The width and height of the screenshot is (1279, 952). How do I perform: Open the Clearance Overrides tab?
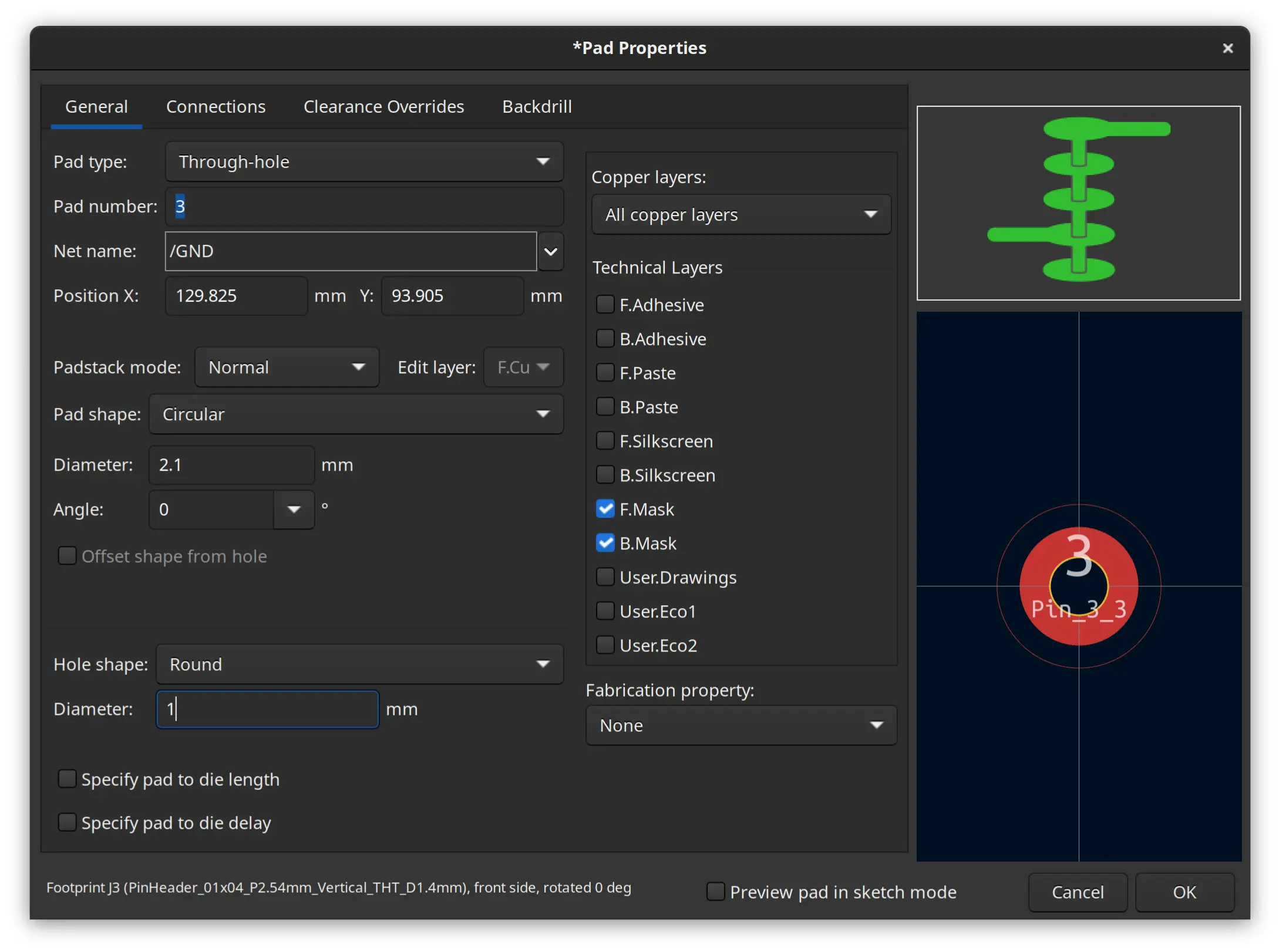coord(383,107)
